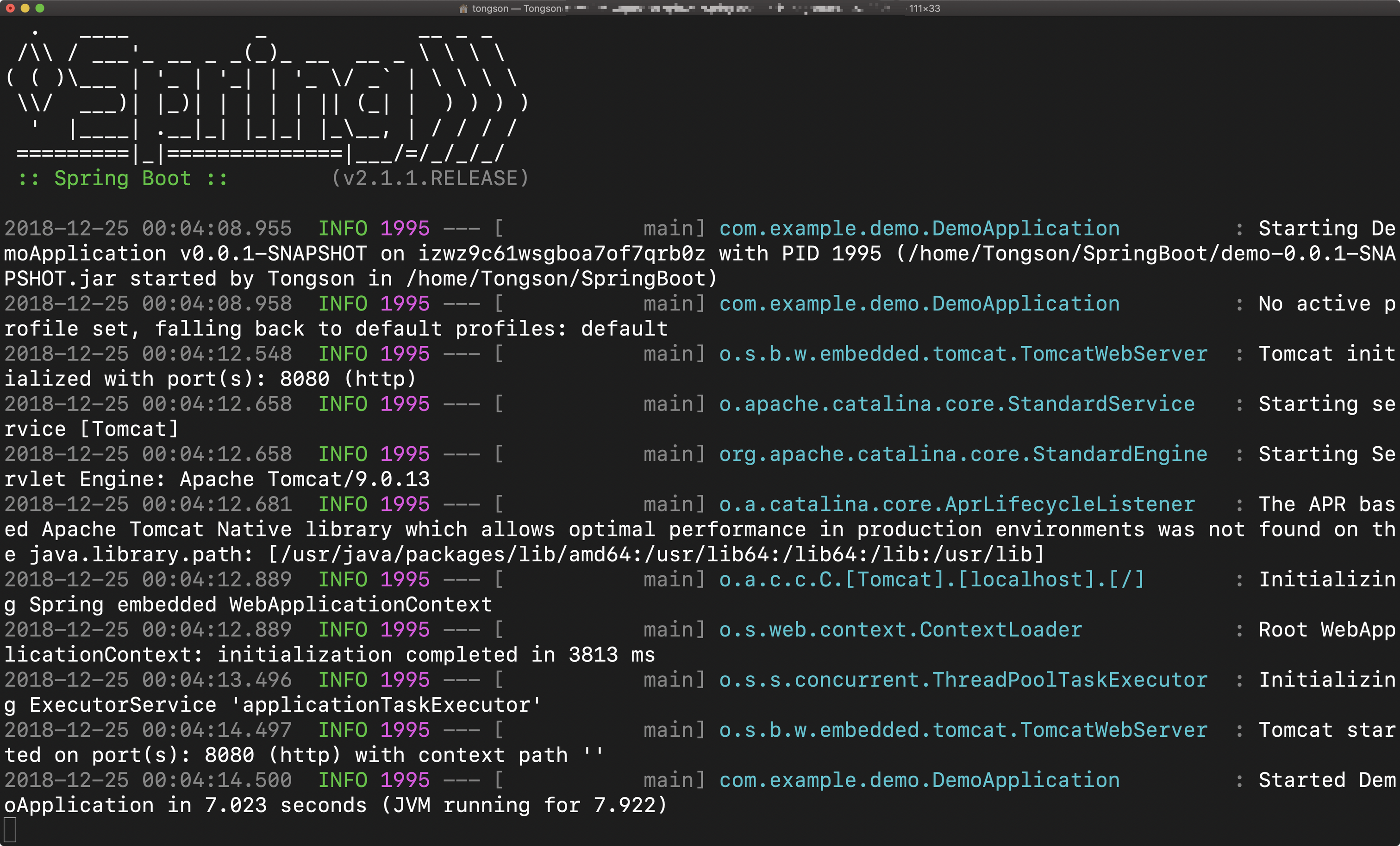Click 'o.apache.catalina.core.StandardService' logger name
Image resolution: width=1400 pixels, height=846 pixels.
[x=956, y=404]
